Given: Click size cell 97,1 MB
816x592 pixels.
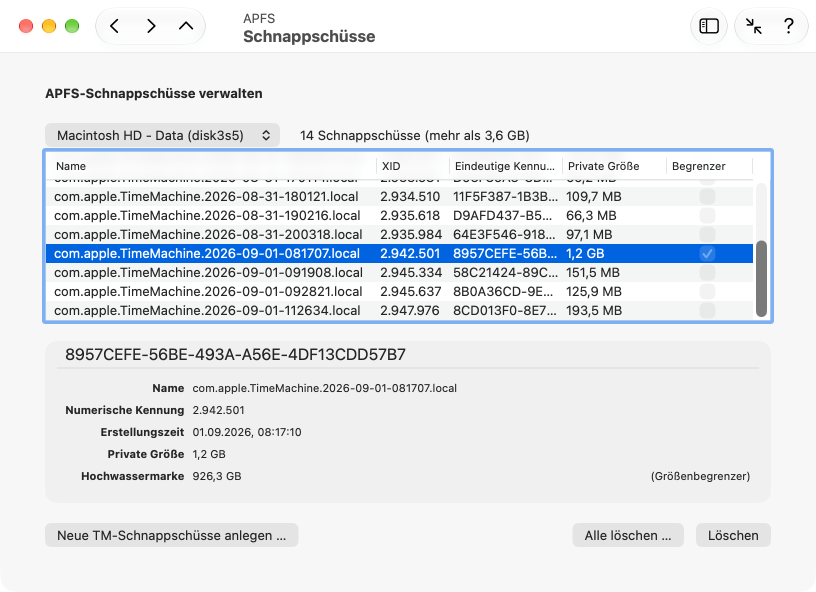Looking at the screenshot, I should pos(589,235).
